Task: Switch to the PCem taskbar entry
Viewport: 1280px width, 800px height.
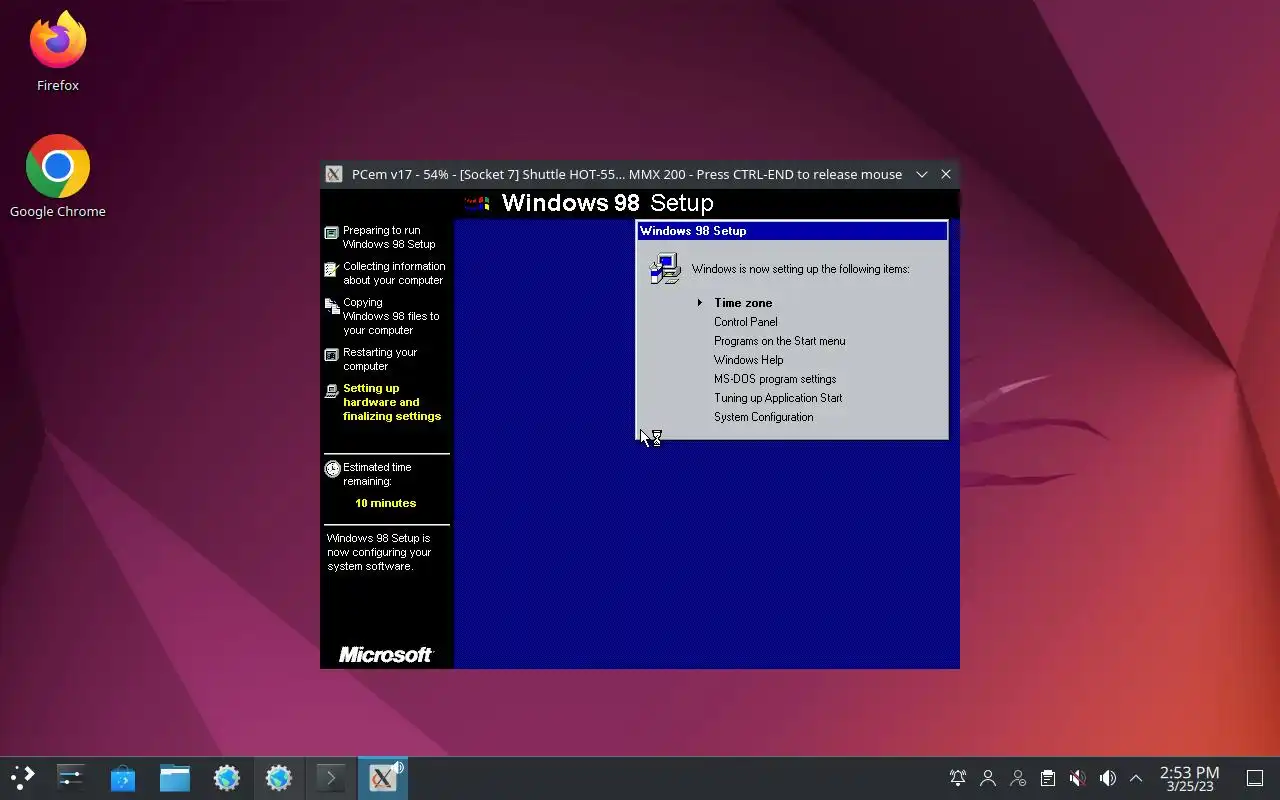Action: (x=383, y=778)
